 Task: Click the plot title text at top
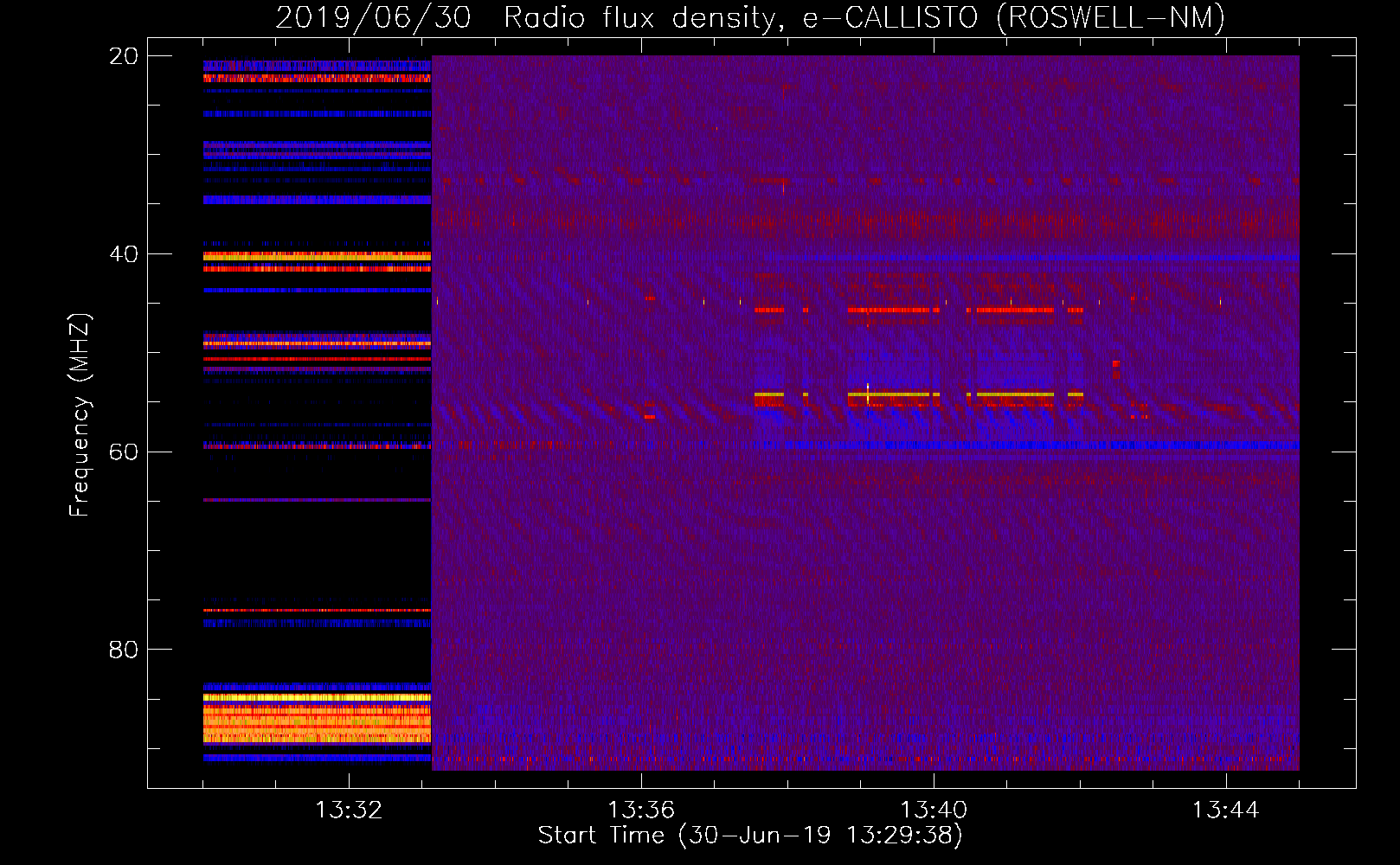click(x=749, y=17)
